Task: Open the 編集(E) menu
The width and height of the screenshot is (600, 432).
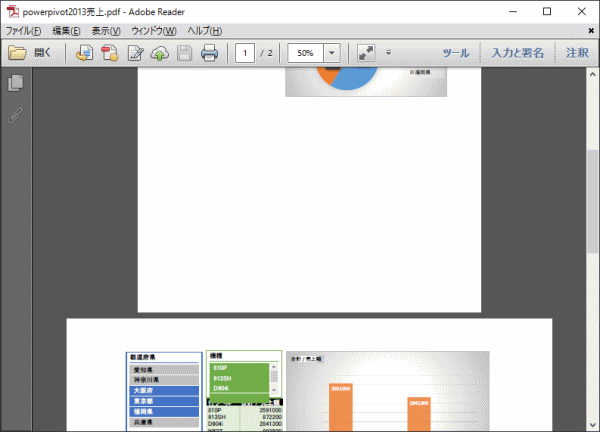Action: (x=66, y=31)
